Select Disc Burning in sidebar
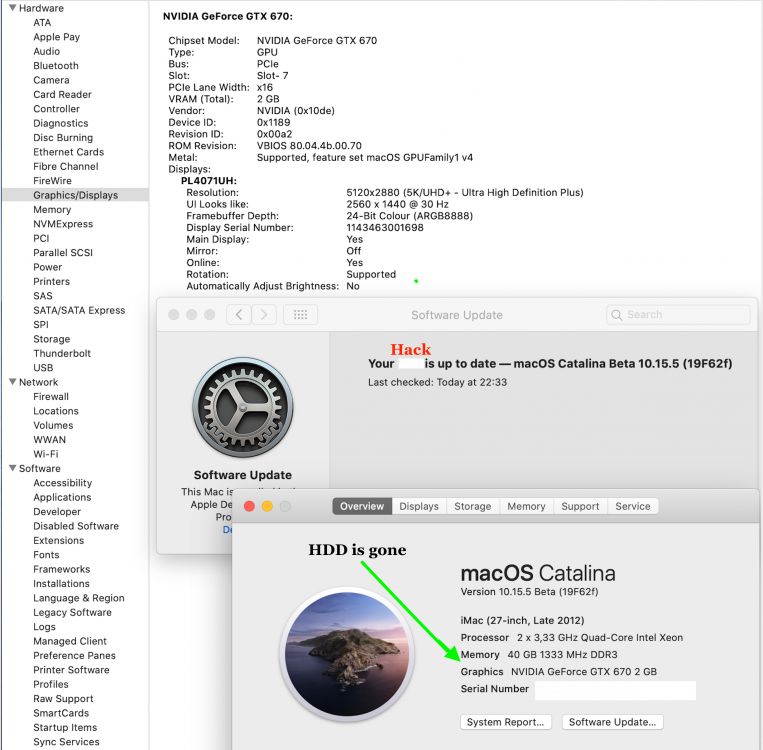The image size is (763, 750). pyautogui.click(x=63, y=137)
